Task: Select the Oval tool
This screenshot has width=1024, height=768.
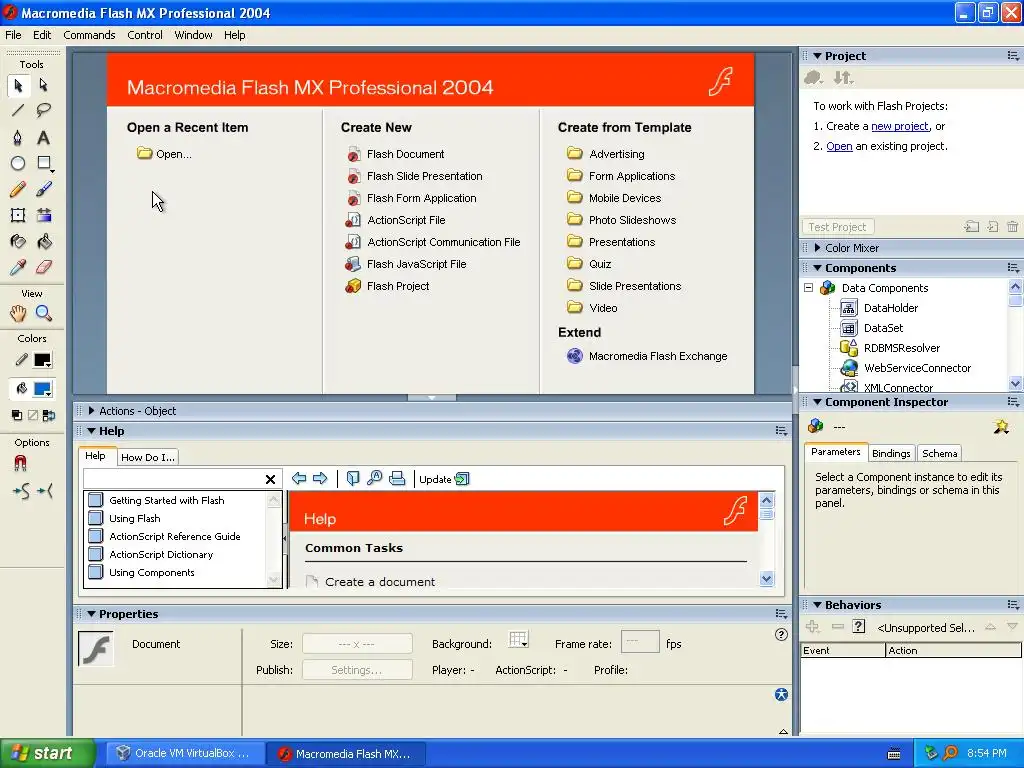Action: click(x=18, y=163)
